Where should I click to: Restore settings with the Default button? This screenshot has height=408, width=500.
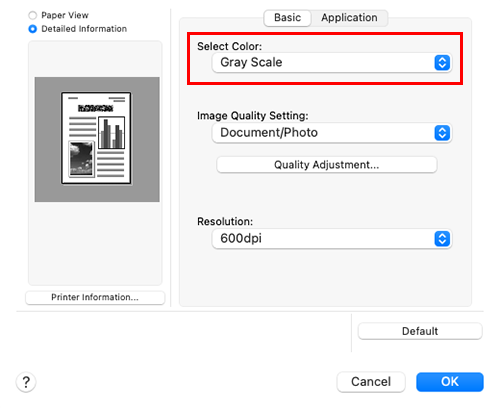[x=420, y=331]
